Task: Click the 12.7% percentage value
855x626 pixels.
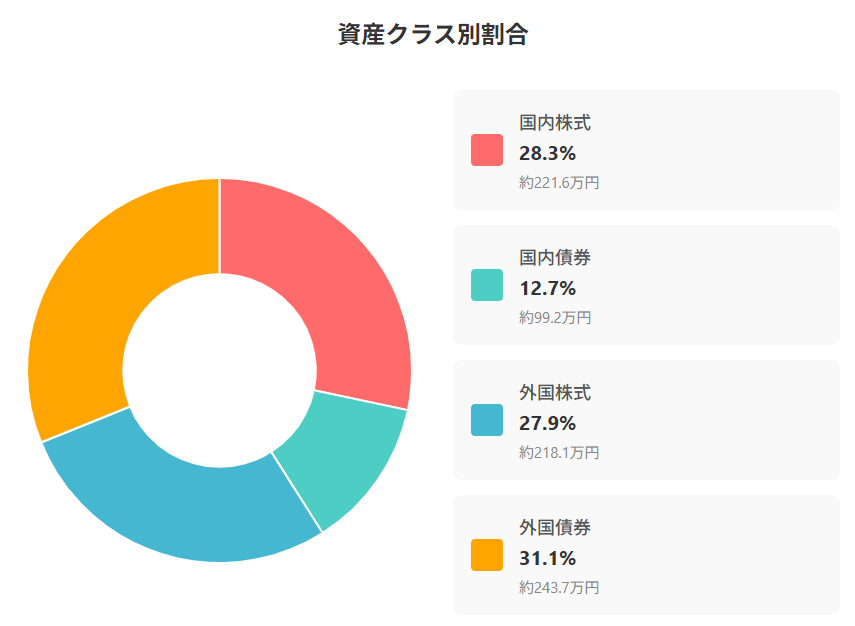Action: (x=547, y=288)
